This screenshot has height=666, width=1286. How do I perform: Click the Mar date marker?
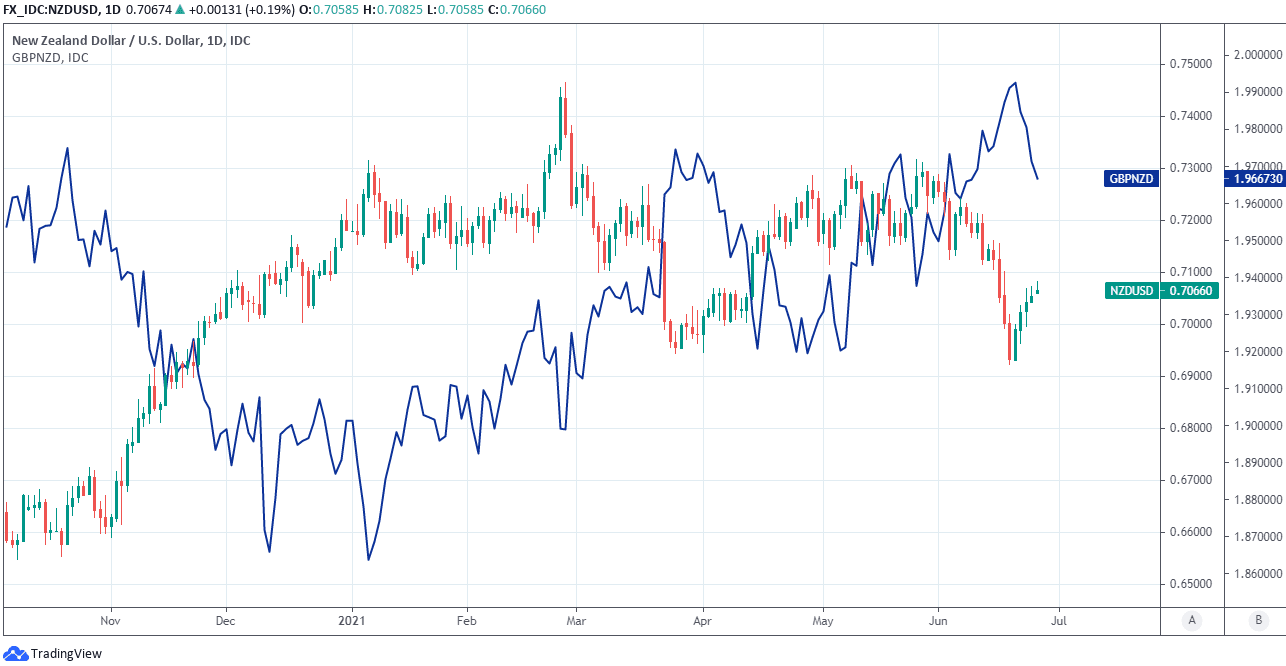(575, 620)
